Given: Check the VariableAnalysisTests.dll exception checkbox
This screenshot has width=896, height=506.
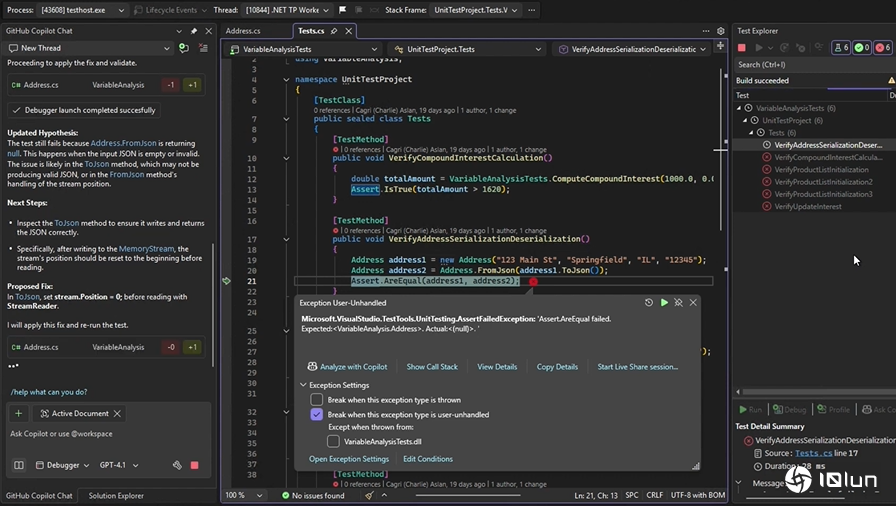Looking at the screenshot, I should point(335,441).
